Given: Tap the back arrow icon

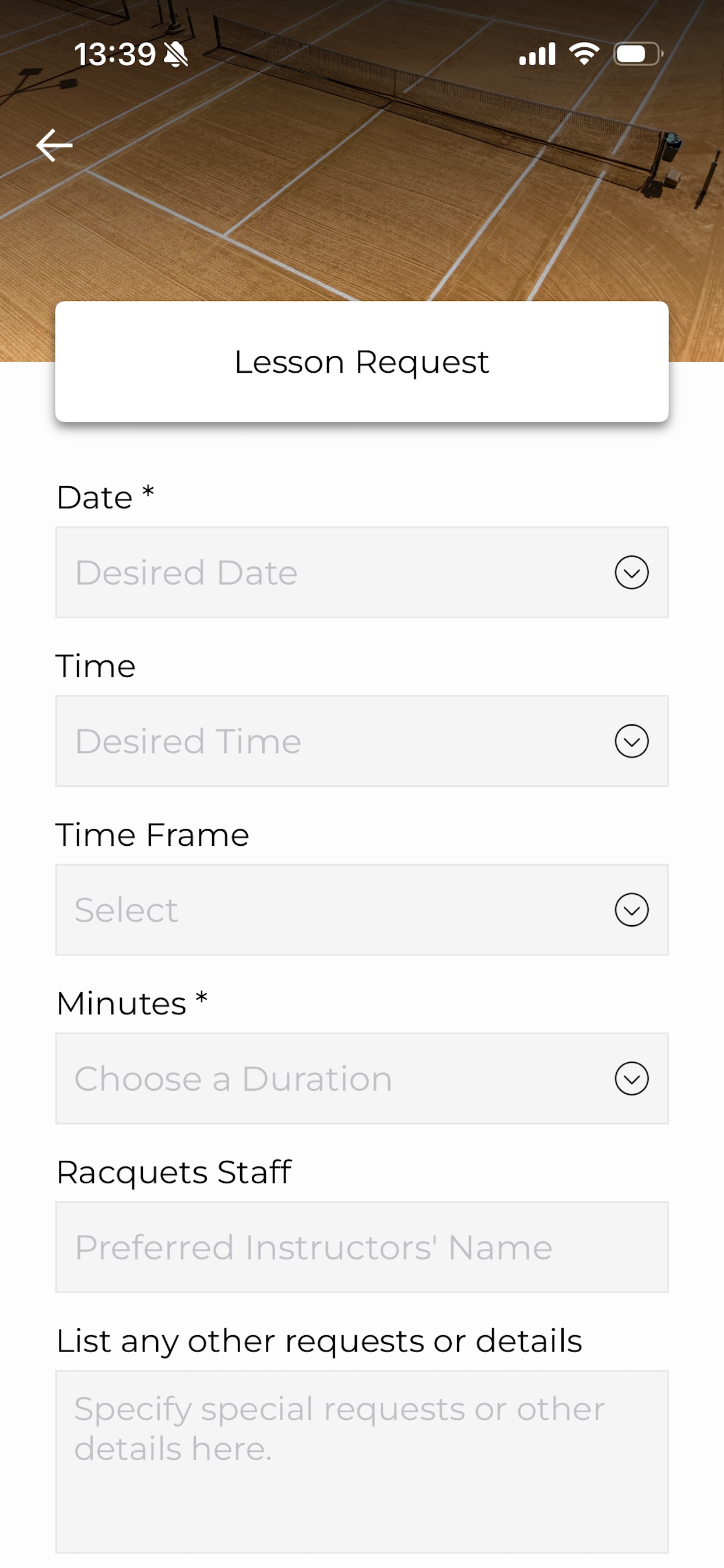Looking at the screenshot, I should coord(54,145).
